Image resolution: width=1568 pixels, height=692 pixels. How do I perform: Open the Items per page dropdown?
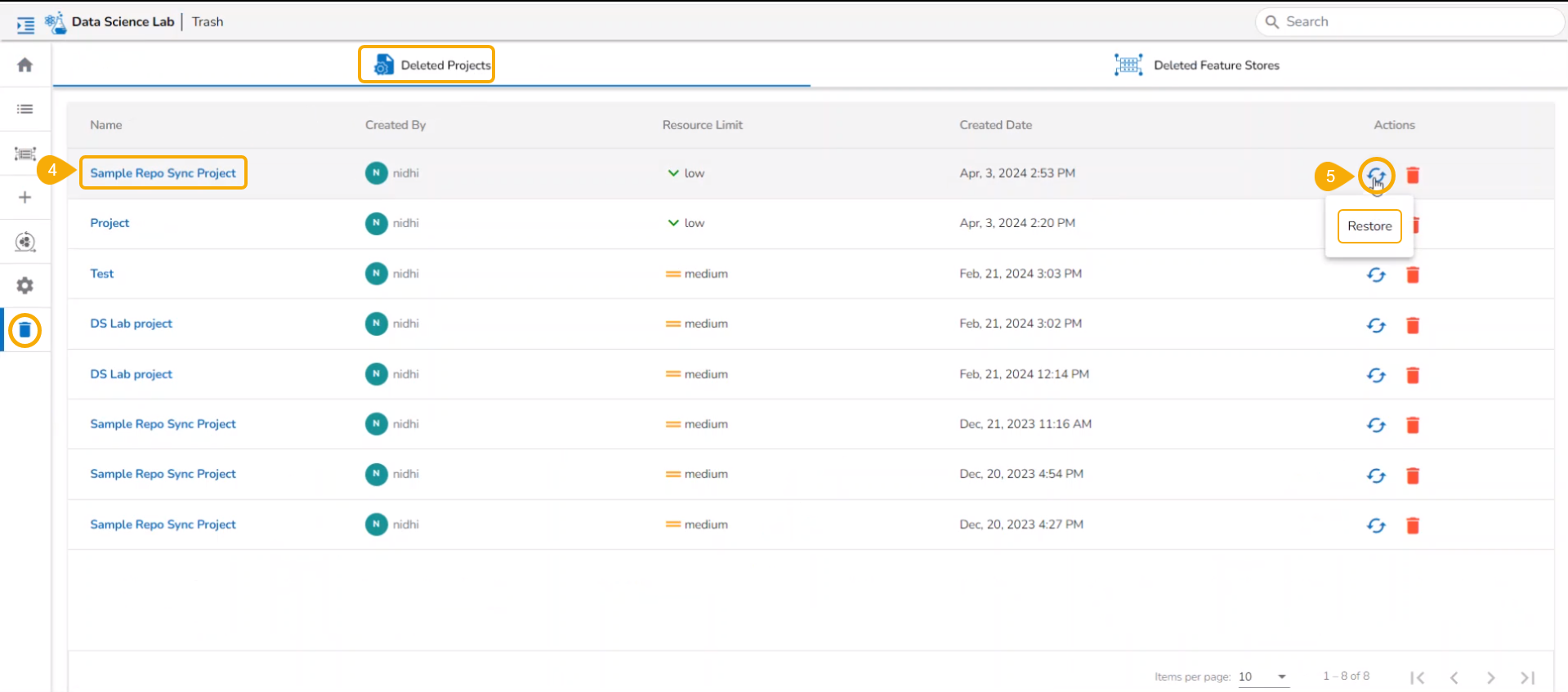click(1263, 676)
